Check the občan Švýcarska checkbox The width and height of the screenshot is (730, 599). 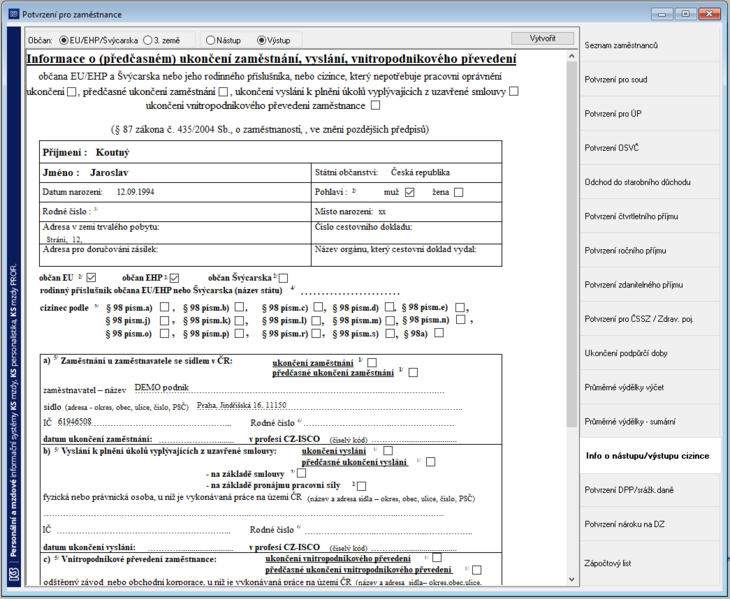[x=283, y=278]
